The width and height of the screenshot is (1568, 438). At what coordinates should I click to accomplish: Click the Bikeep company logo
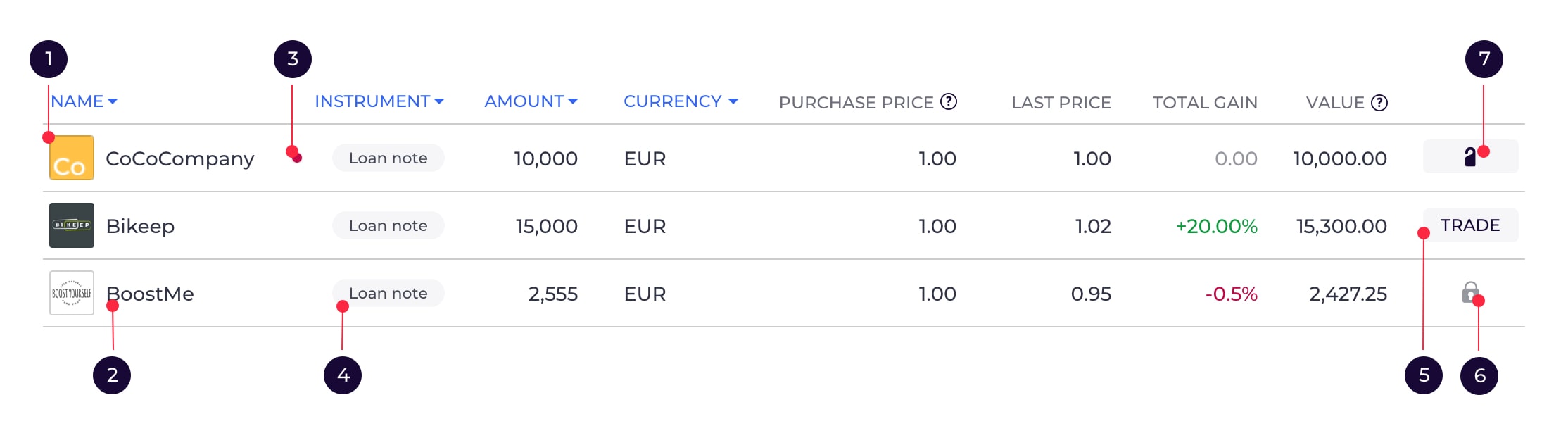72,225
